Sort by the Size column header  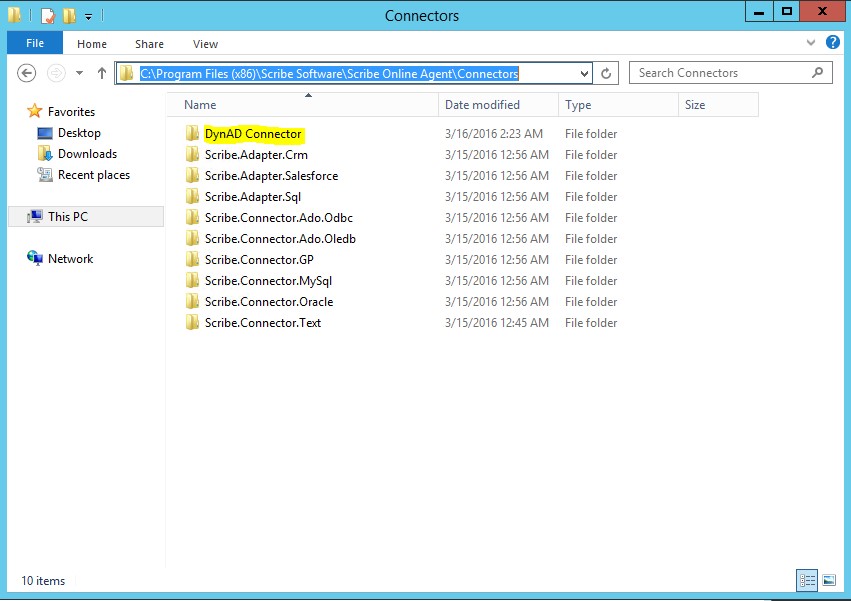coord(718,105)
